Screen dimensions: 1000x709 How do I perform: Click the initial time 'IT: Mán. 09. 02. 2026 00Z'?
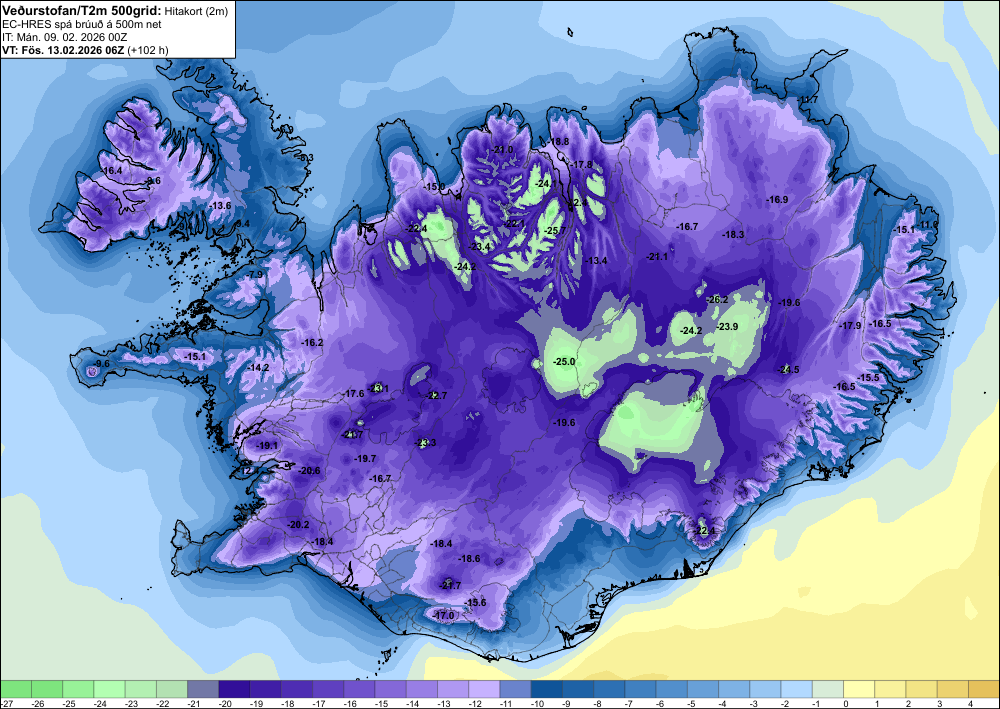tap(65, 38)
